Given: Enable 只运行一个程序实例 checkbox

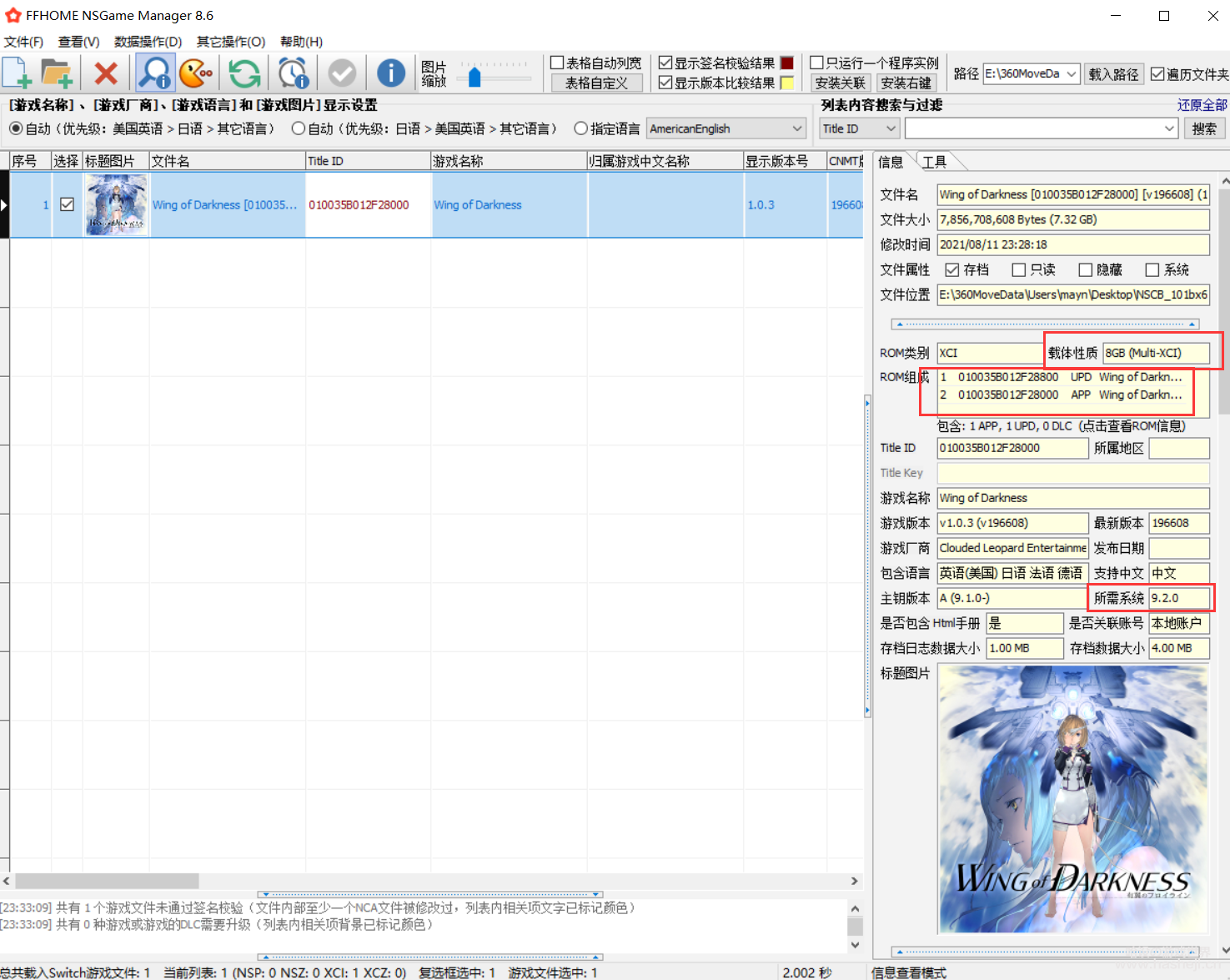Looking at the screenshot, I should click(817, 63).
